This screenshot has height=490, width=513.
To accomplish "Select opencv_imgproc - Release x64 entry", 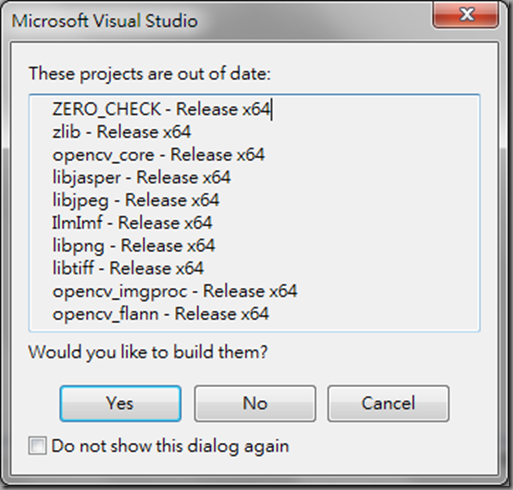I will tap(175, 291).
